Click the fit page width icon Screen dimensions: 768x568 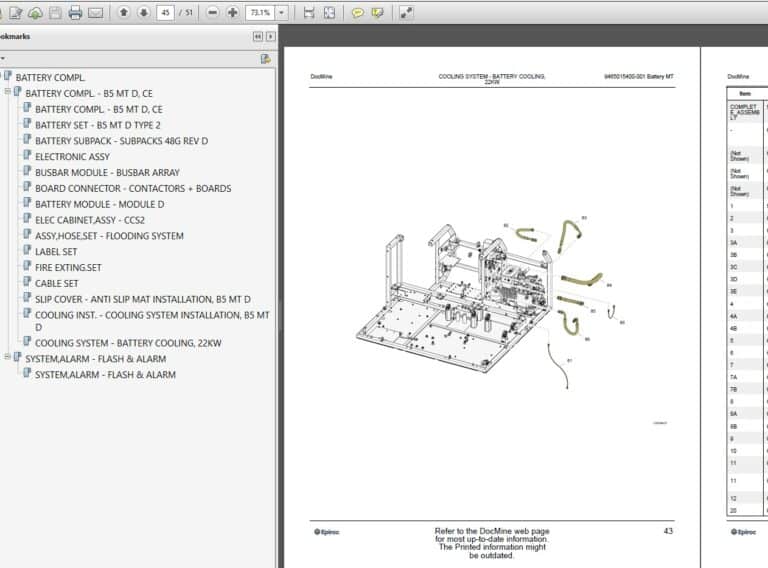[x=308, y=13]
